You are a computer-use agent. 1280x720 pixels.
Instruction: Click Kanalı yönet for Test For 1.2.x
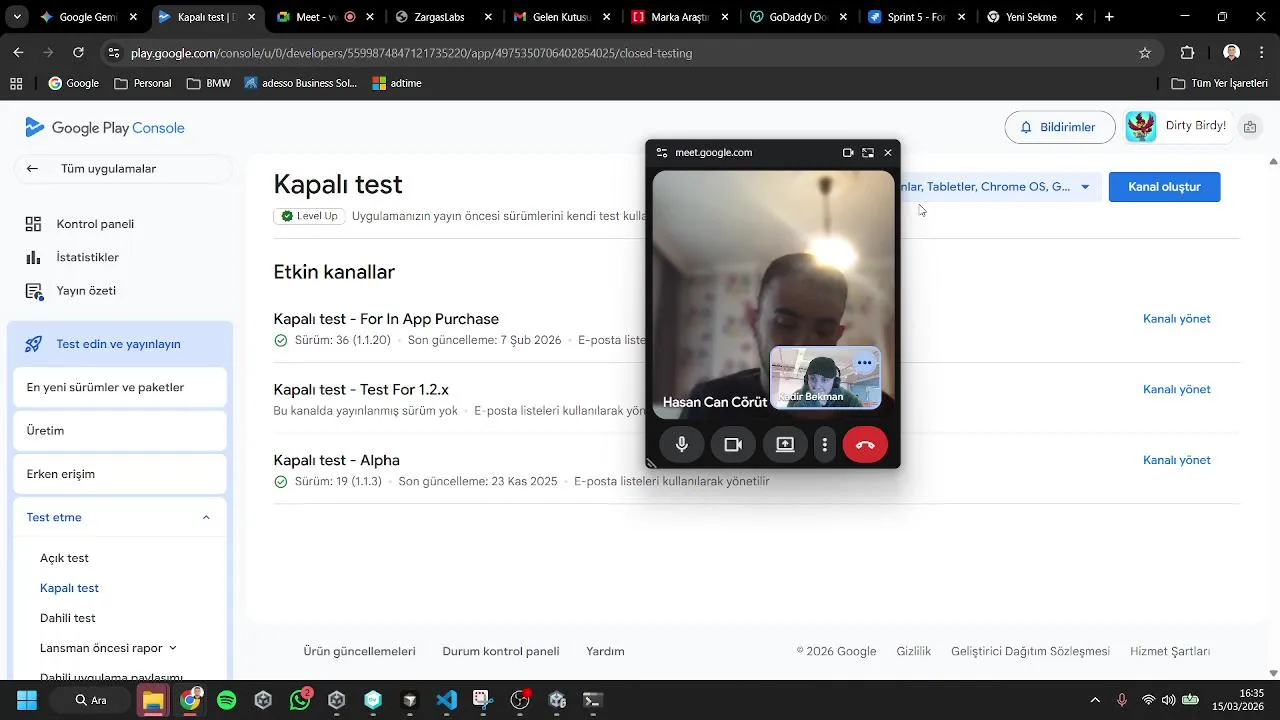(1176, 390)
